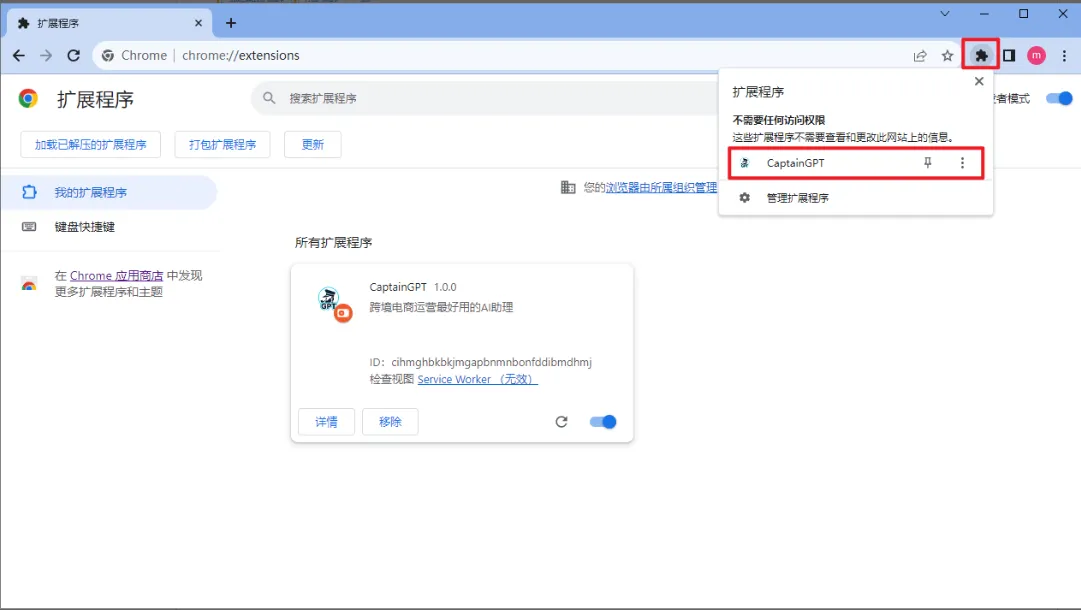This screenshot has height=610, width=1081.
Task: Click the 更新 button
Action: pos(312,145)
